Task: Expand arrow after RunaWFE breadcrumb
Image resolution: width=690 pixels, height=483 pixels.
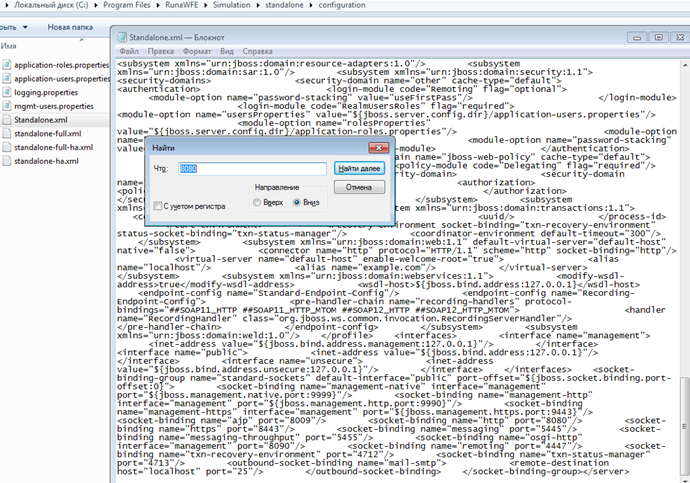Action: coord(206,5)
